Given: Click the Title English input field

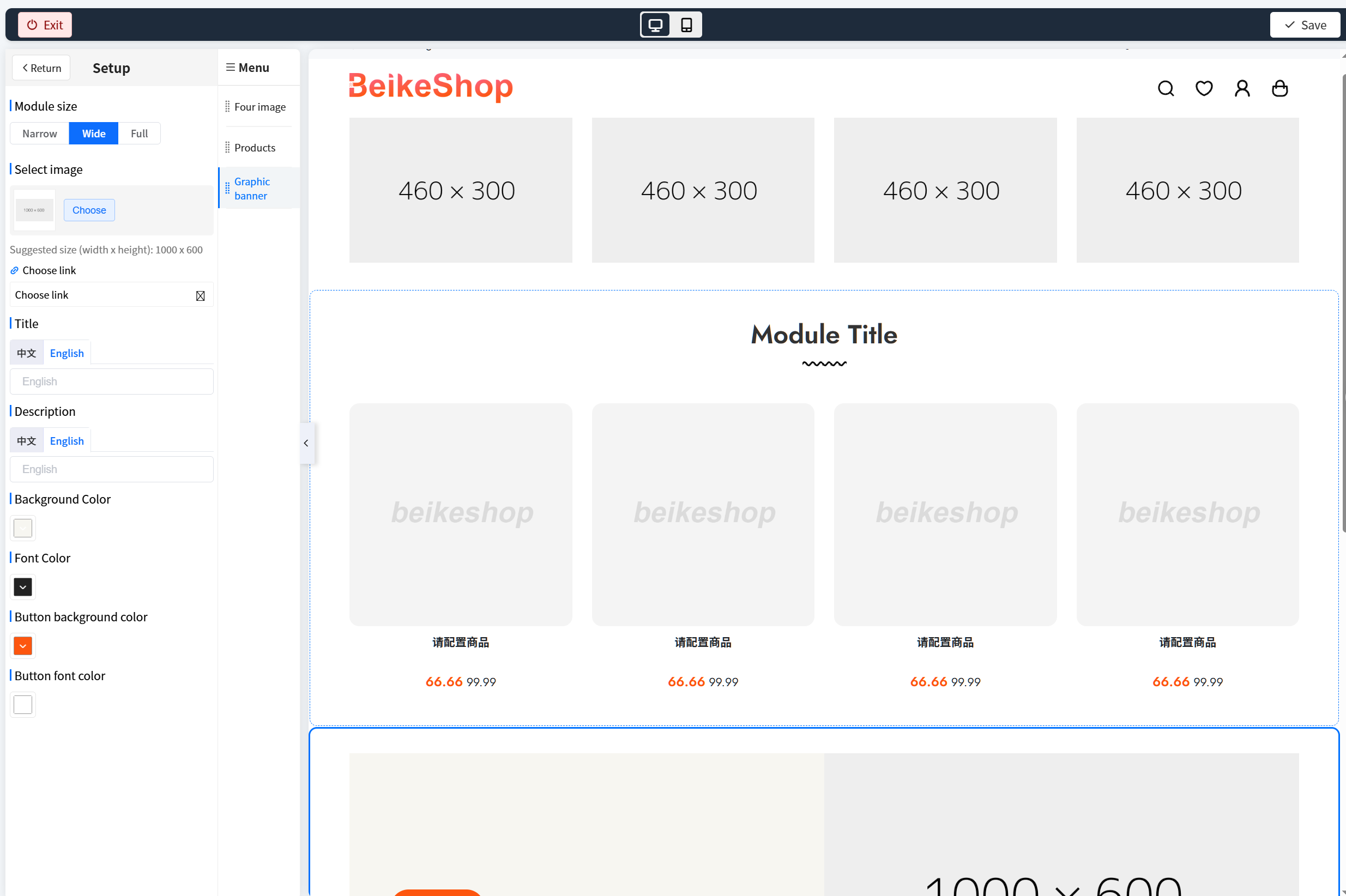Looking at the screenshot, I should pos(111,382).
